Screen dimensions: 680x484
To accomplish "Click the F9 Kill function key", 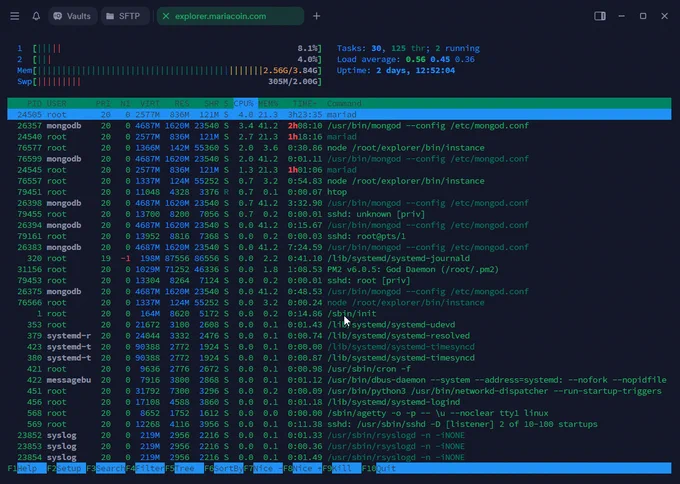I will pos(342,468).
